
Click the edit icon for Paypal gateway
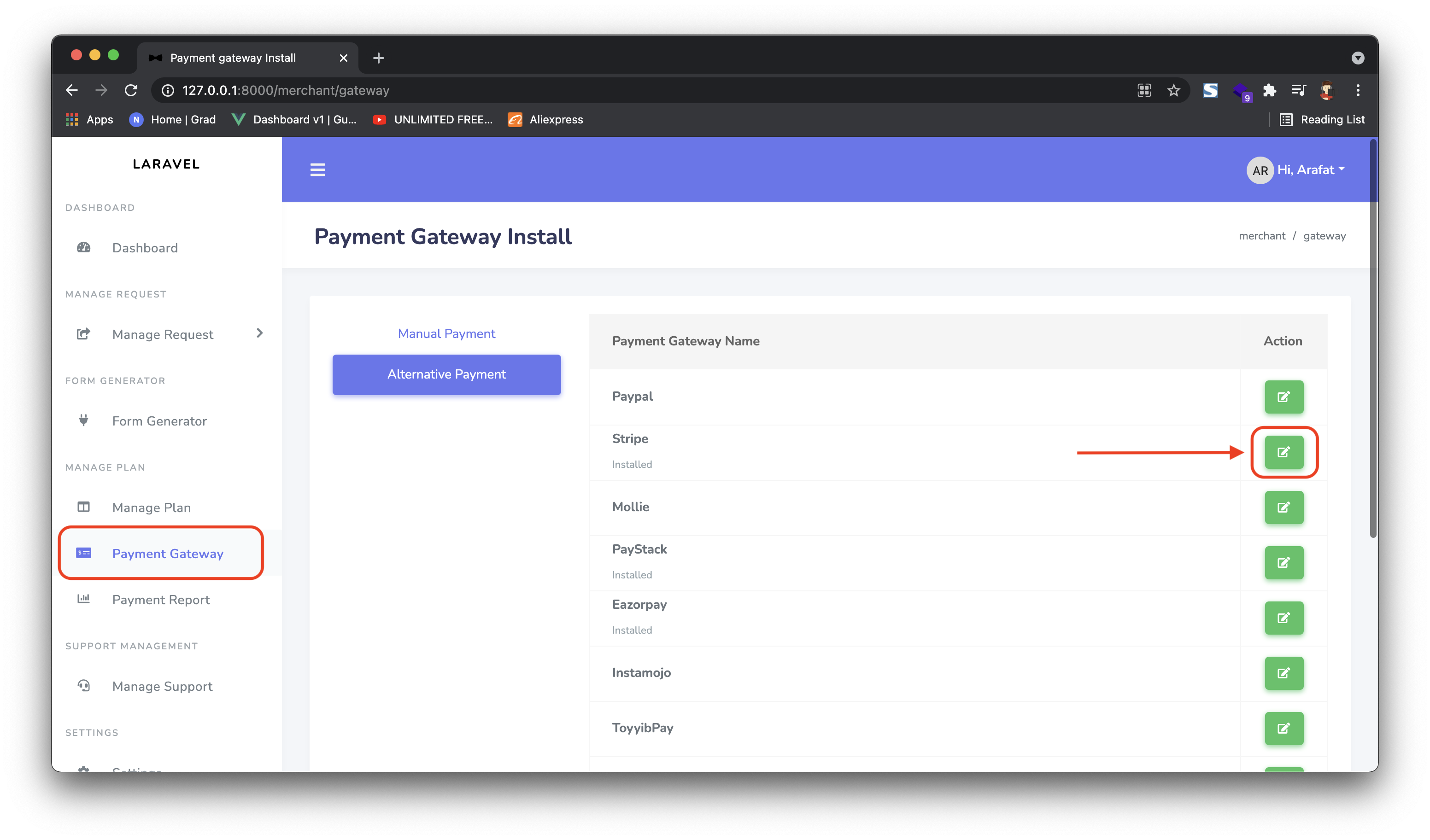tap(1283, 397)
